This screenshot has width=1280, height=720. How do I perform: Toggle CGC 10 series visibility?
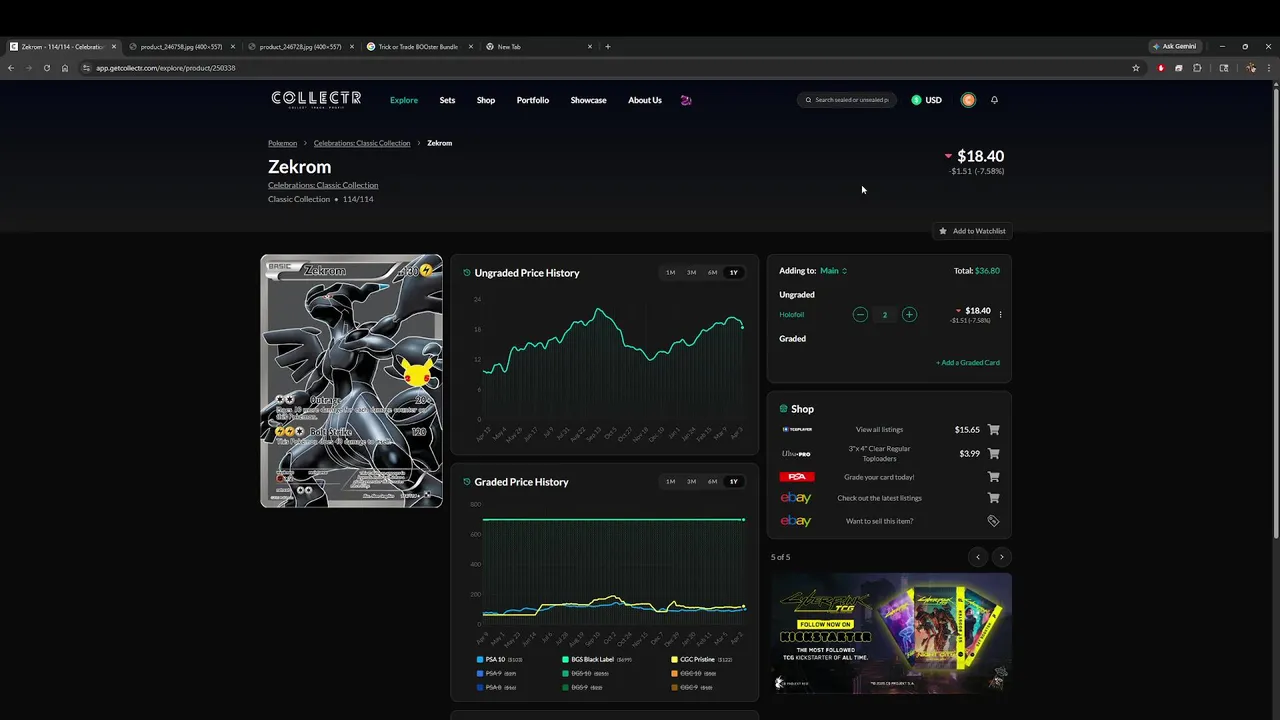(694, 674)
